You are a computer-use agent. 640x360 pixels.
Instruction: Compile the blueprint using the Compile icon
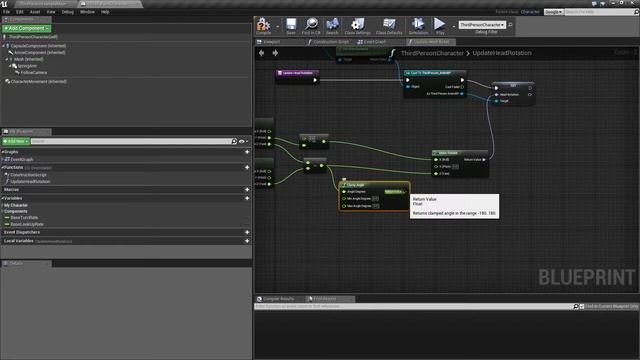tap(263, 26)
